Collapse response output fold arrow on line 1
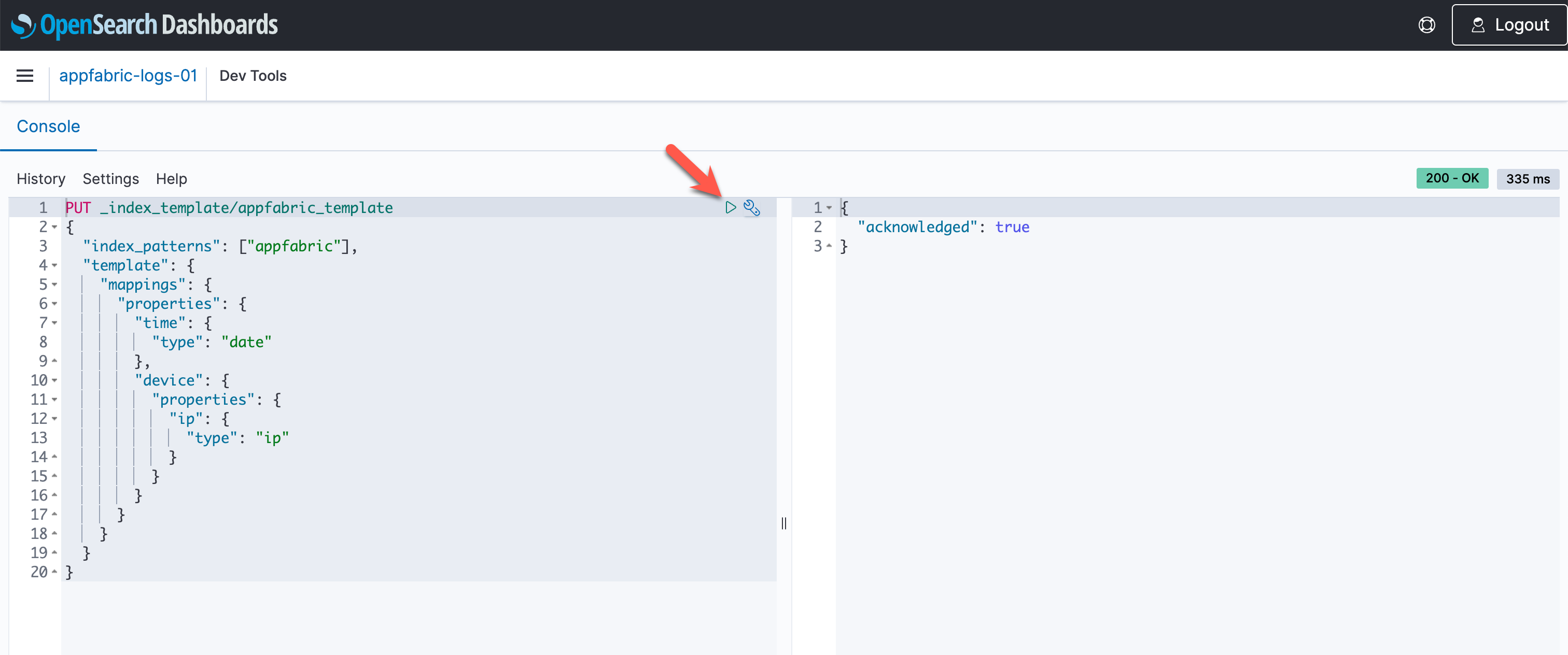 pos(829,207)
